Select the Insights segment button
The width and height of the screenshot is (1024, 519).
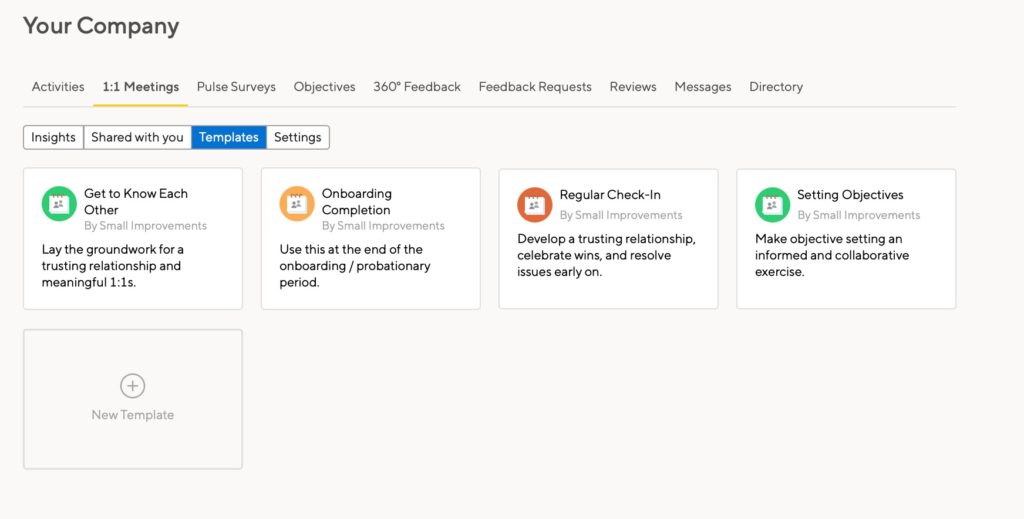[x=54, y=137]
